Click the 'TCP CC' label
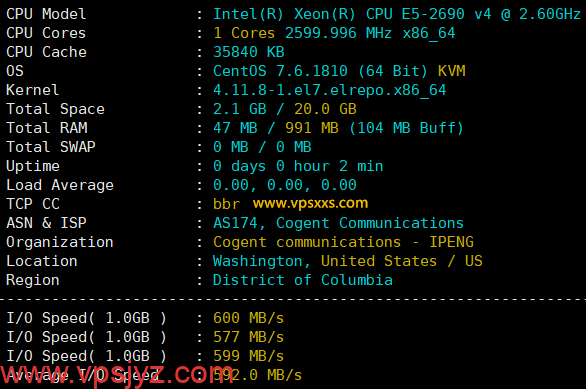Viewport: 586px width, 389px height. (33, 204)
